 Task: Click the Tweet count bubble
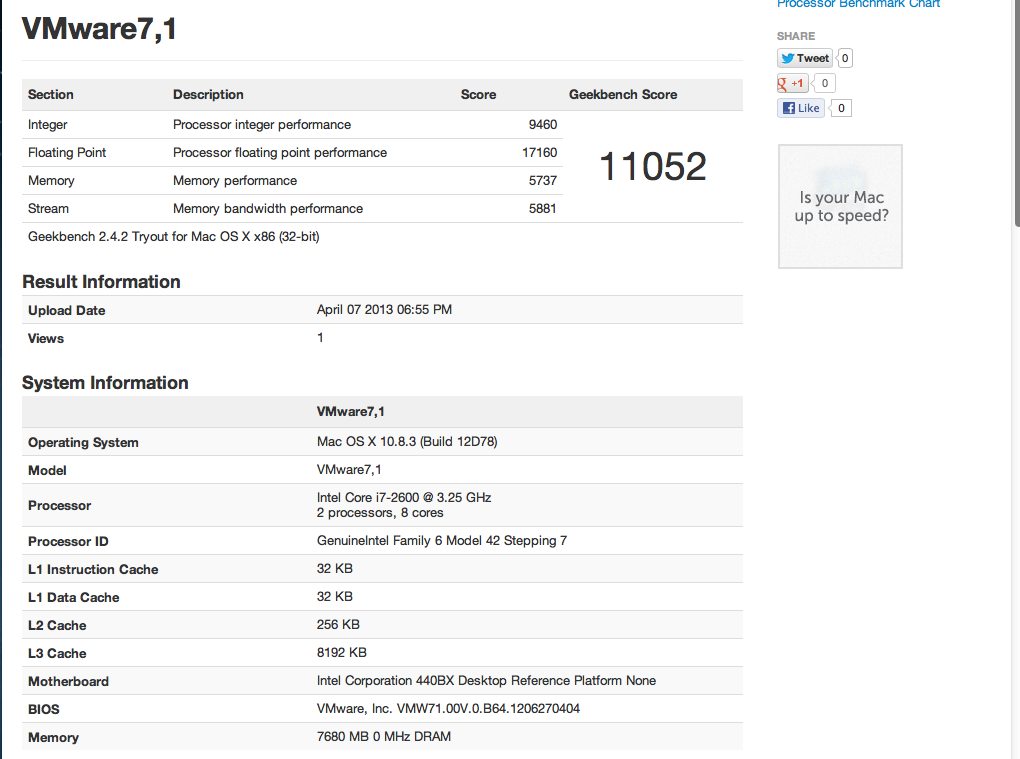pyautogui.click(x=845, y=58)
